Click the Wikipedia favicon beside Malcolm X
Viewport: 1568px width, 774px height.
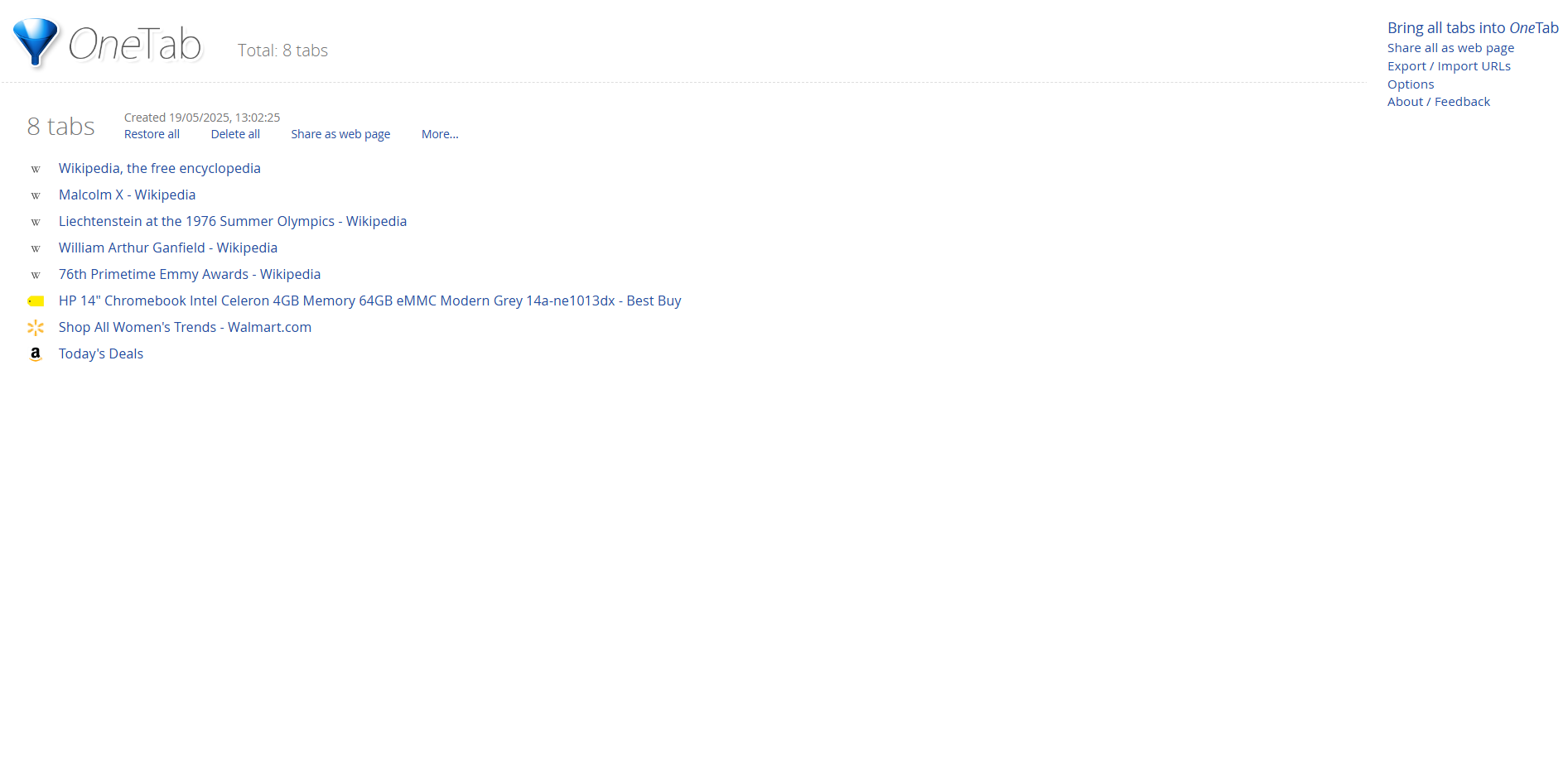[x=36, y=195]
